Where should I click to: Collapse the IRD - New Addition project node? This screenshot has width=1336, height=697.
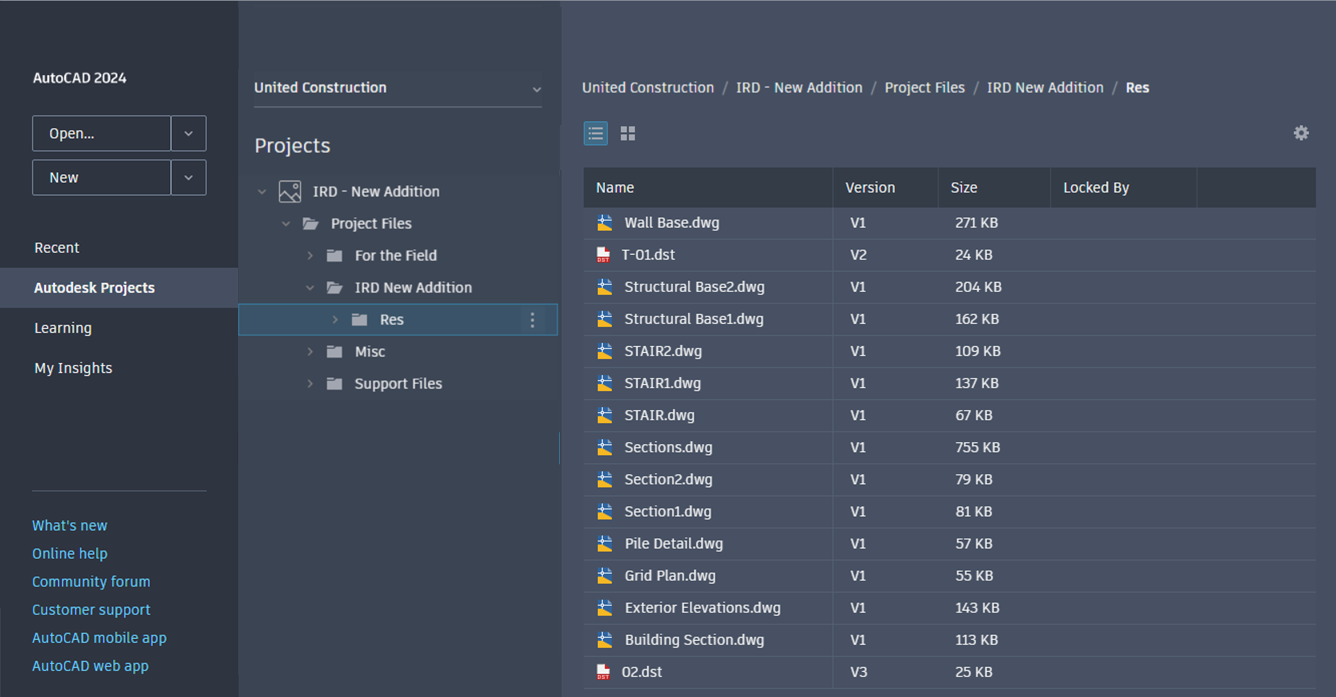(262, 191)
